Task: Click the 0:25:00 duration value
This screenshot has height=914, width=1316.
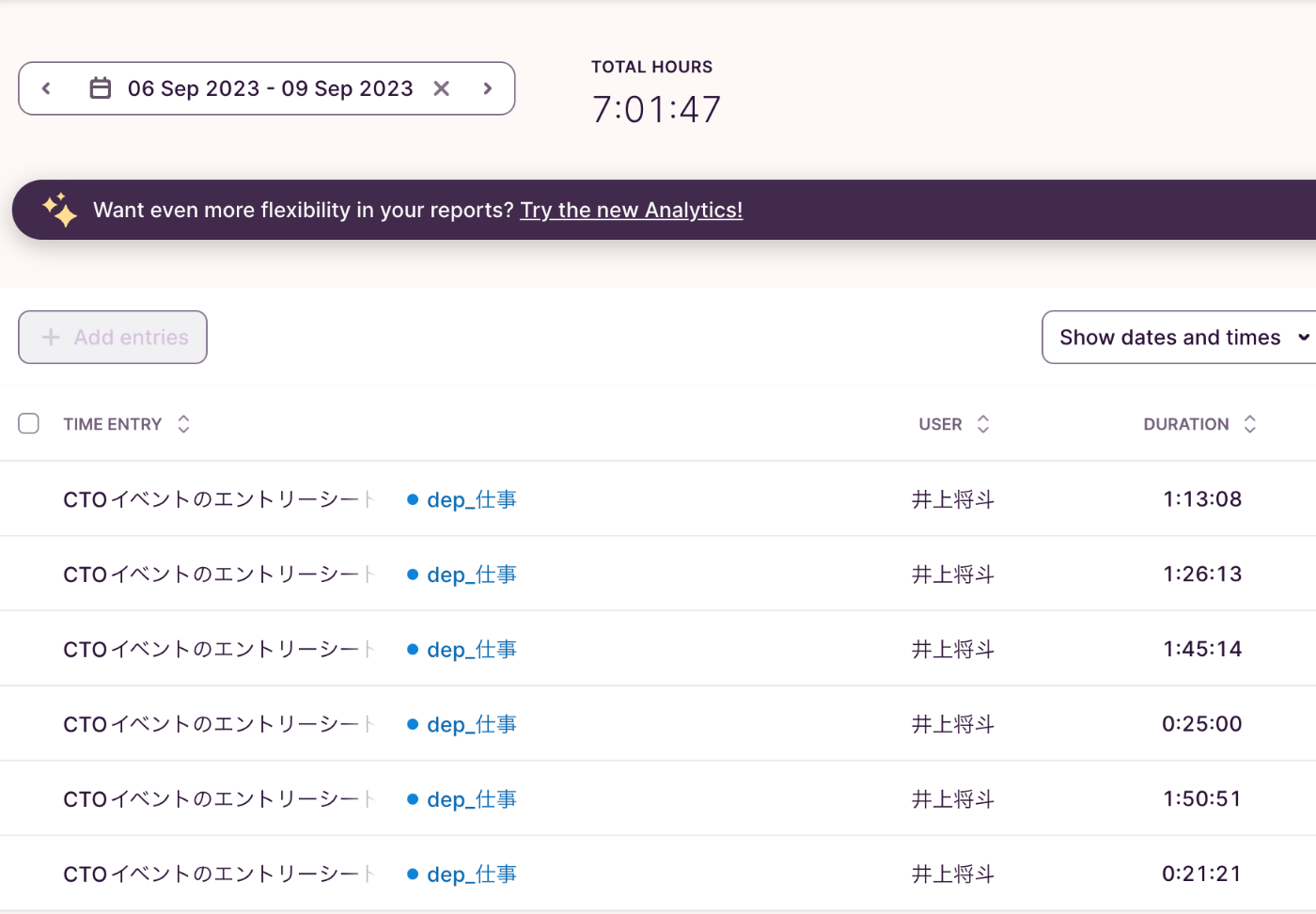Action: (x=1201, y=724)
